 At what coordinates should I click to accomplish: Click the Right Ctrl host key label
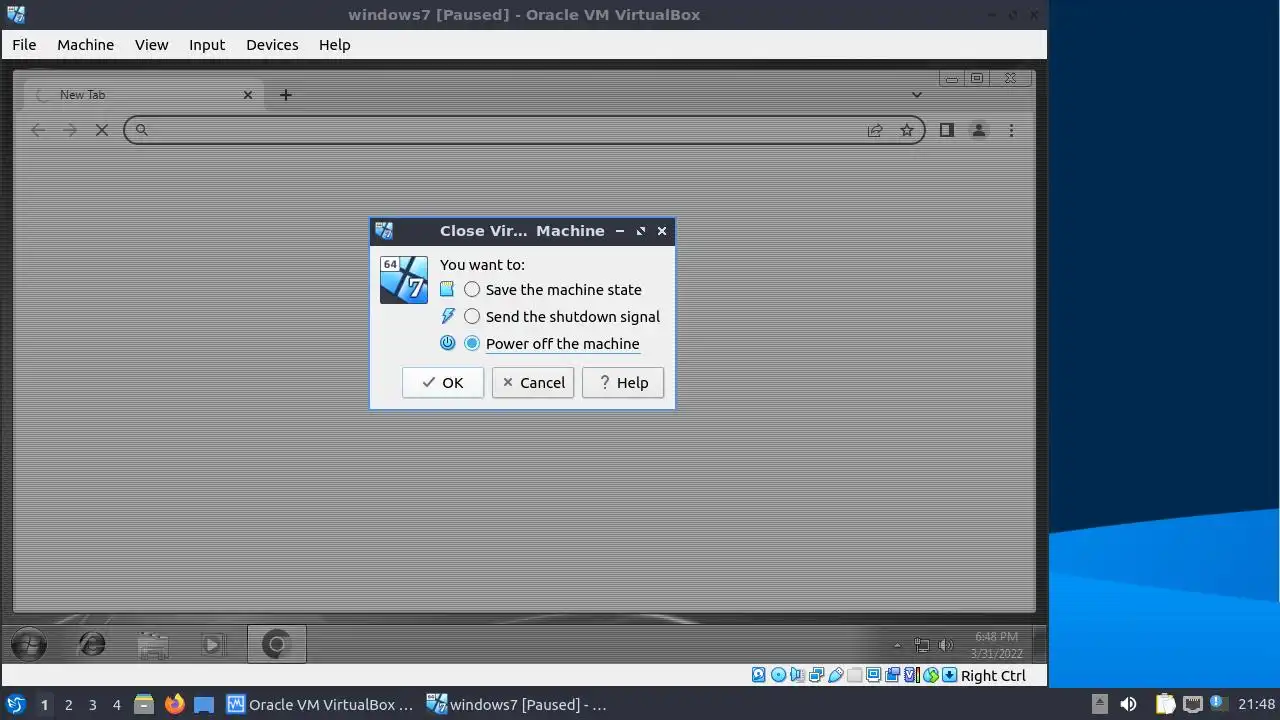pyautogui.click(x=993, y=676)
